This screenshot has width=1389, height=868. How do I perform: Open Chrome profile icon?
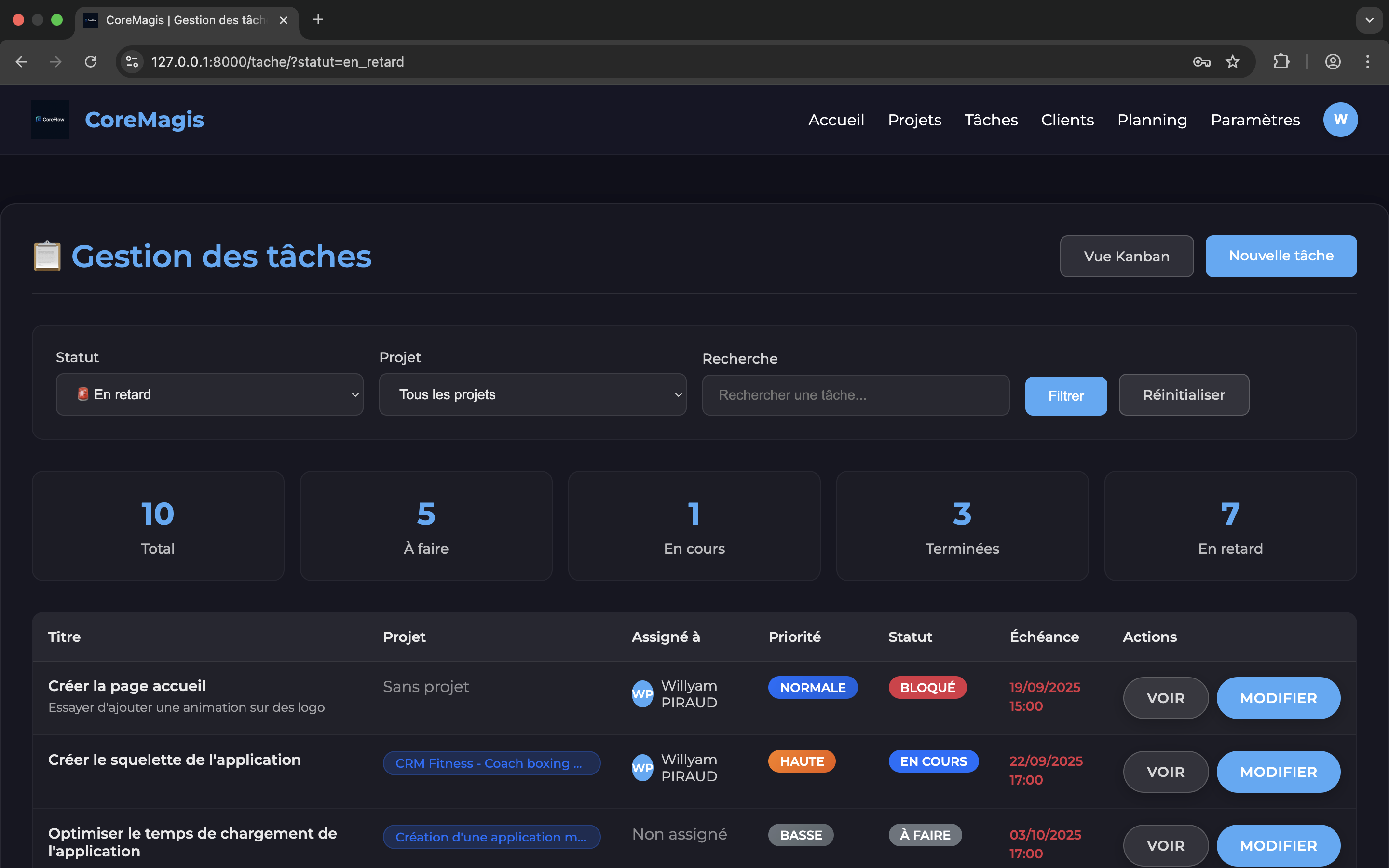[x=1333, y=61]
